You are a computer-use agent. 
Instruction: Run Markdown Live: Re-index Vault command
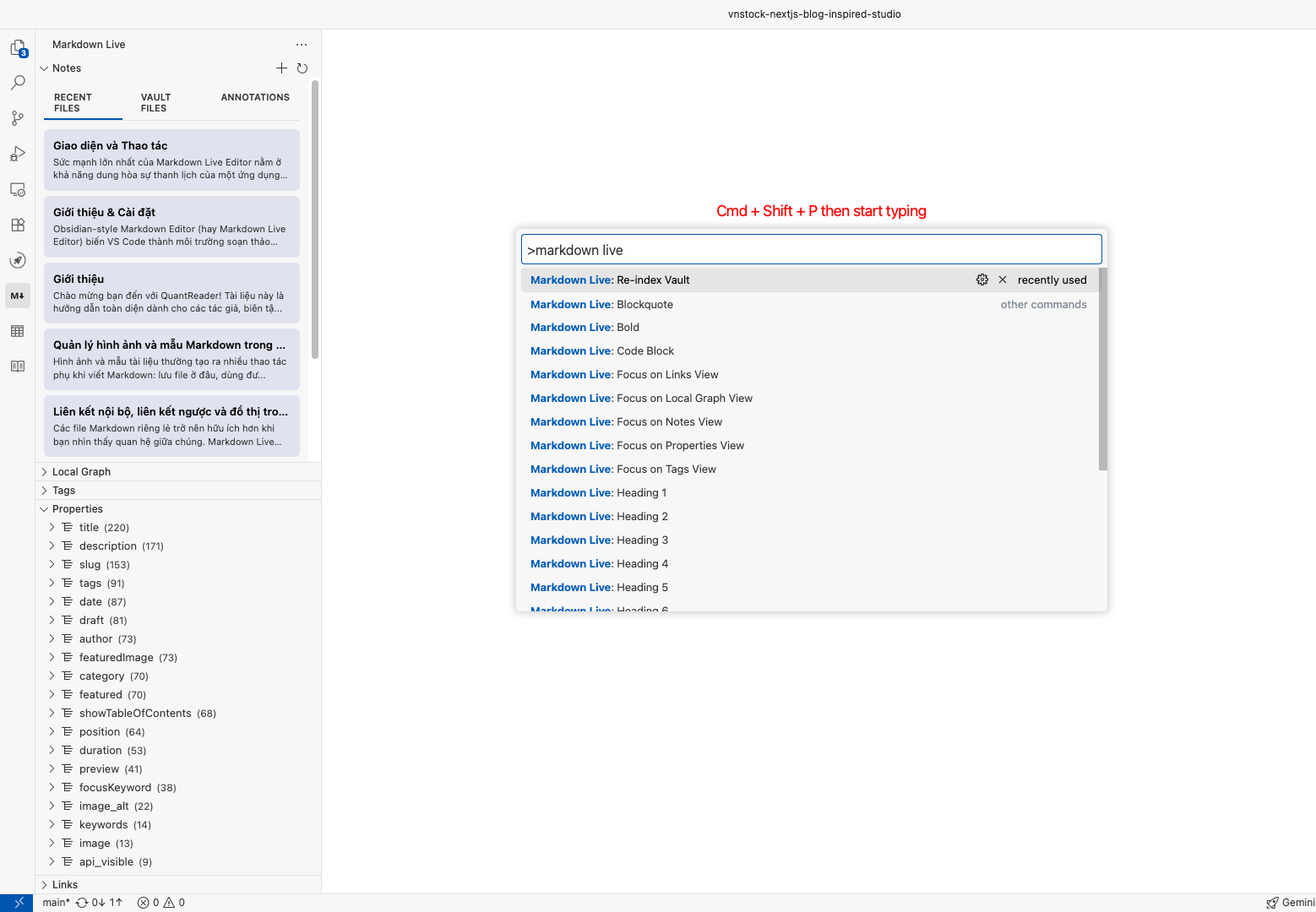point(810,280)
